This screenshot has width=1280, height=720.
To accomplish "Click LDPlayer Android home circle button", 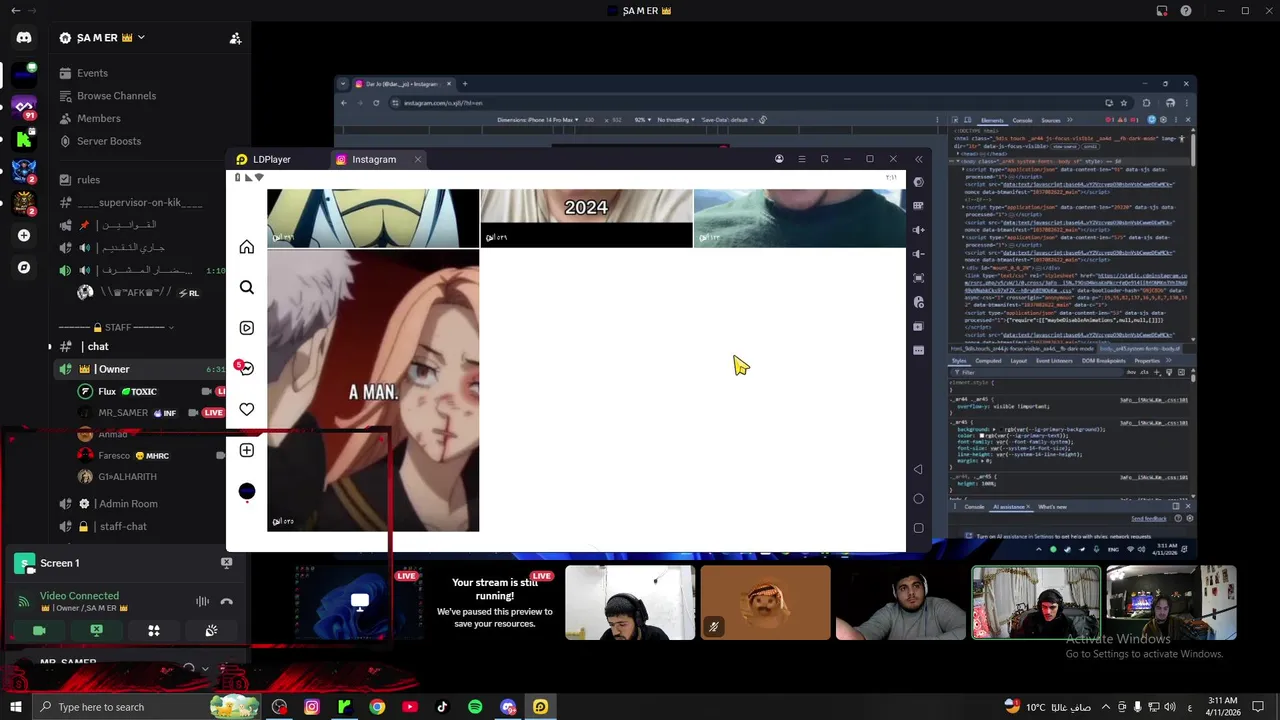I will point(918,499).
